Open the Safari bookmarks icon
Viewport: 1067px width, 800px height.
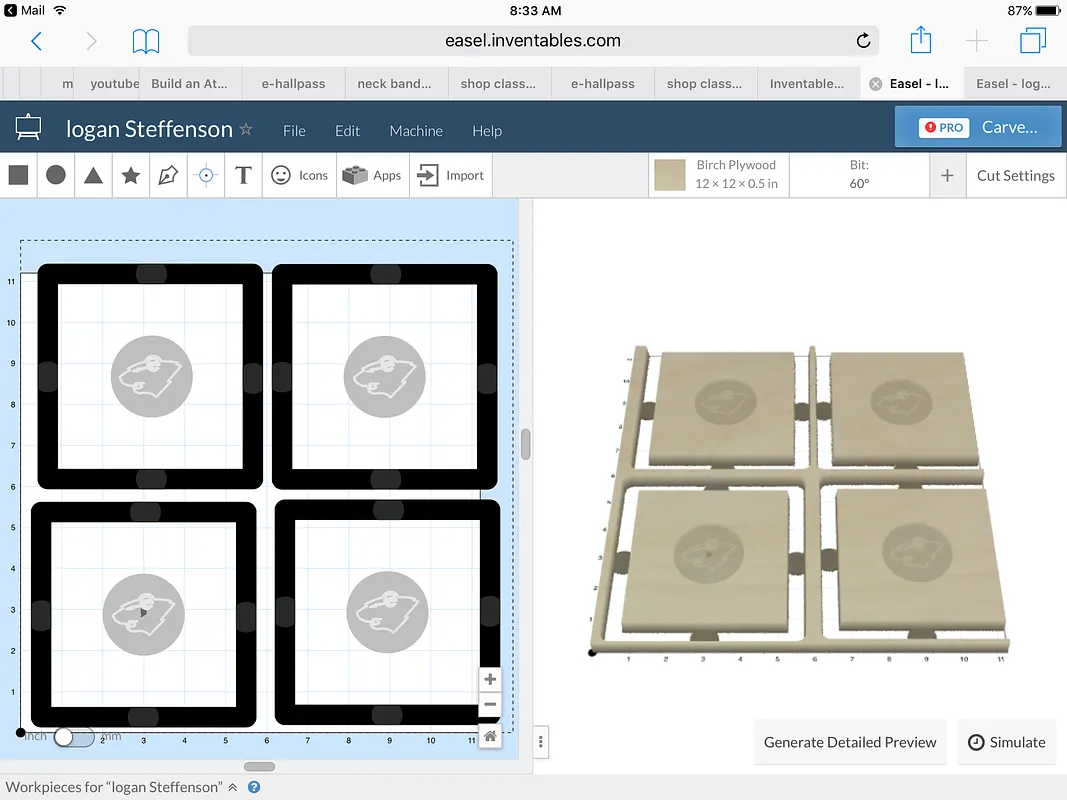[146, 41]
